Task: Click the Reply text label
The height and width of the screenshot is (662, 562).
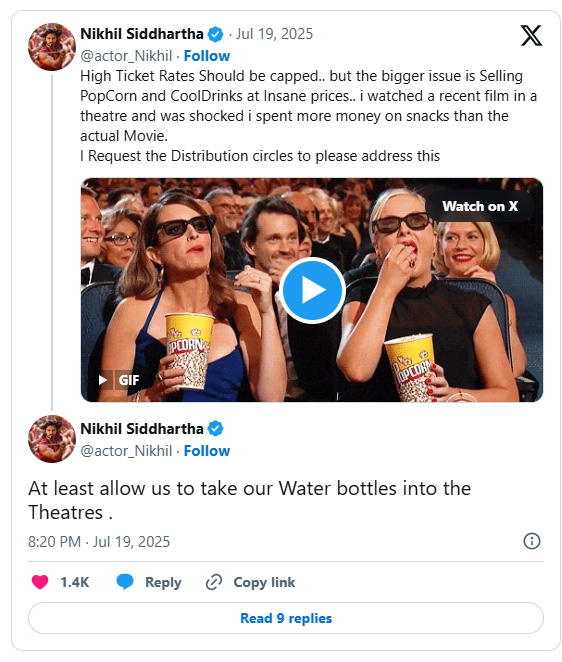Action: 163,582
